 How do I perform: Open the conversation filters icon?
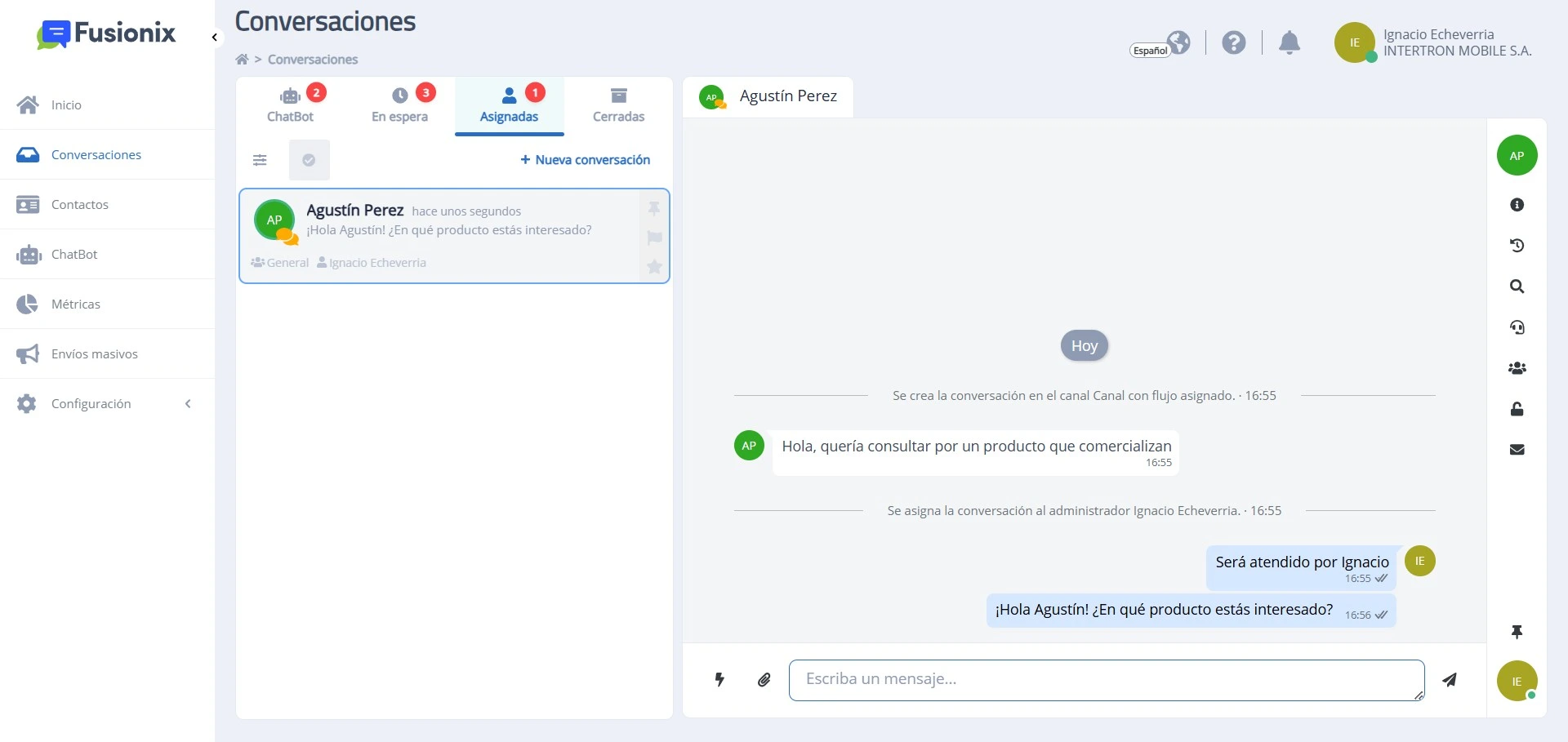(x=260, y=160)
